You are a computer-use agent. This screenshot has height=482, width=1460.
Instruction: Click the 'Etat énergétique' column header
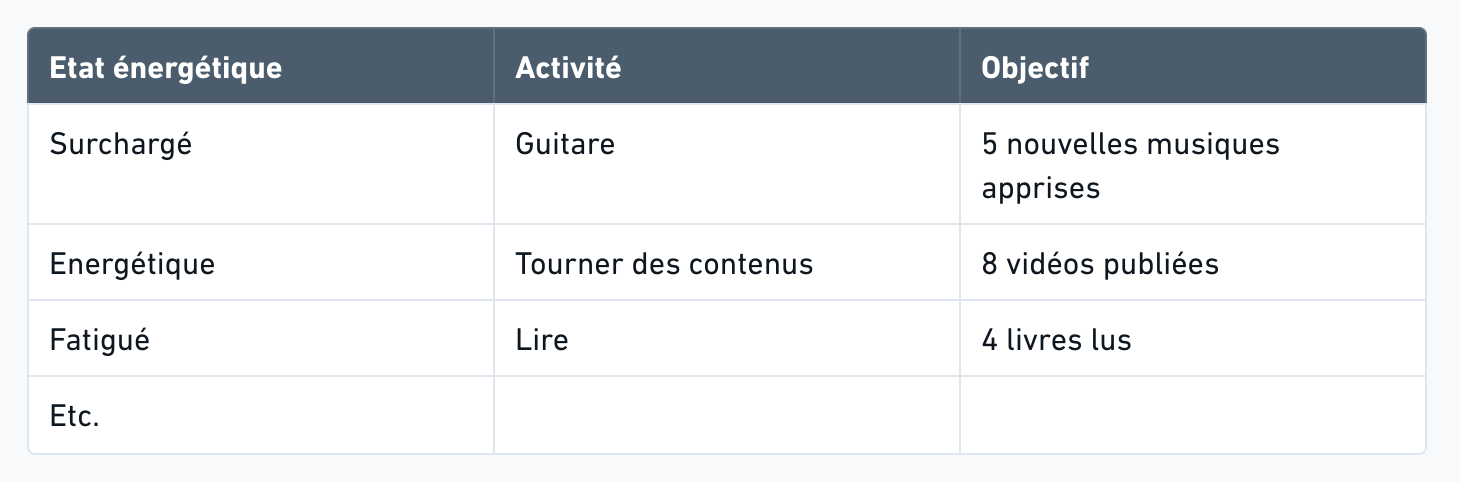click(166, 68)
